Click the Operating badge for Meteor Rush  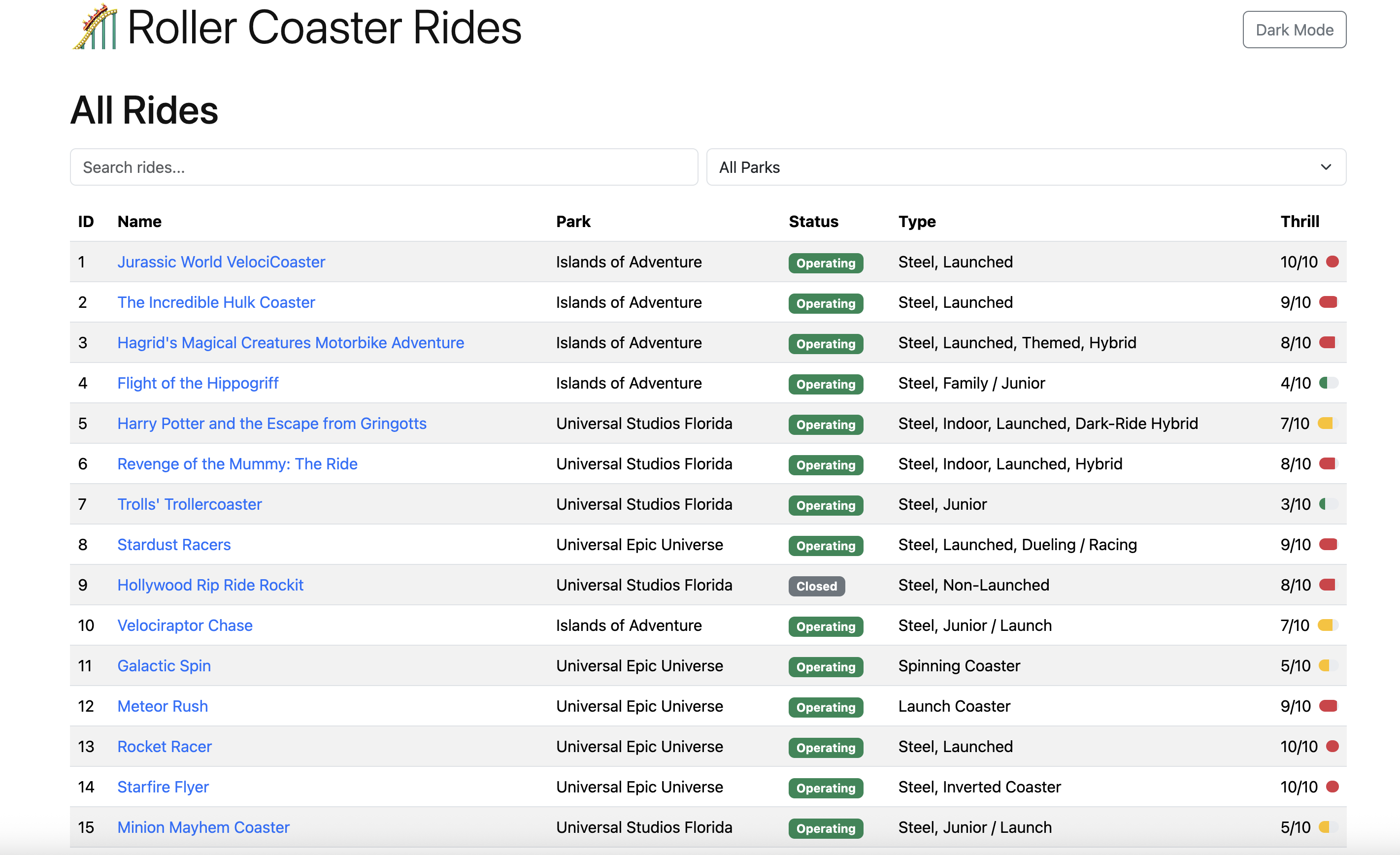tap(825, 707)
